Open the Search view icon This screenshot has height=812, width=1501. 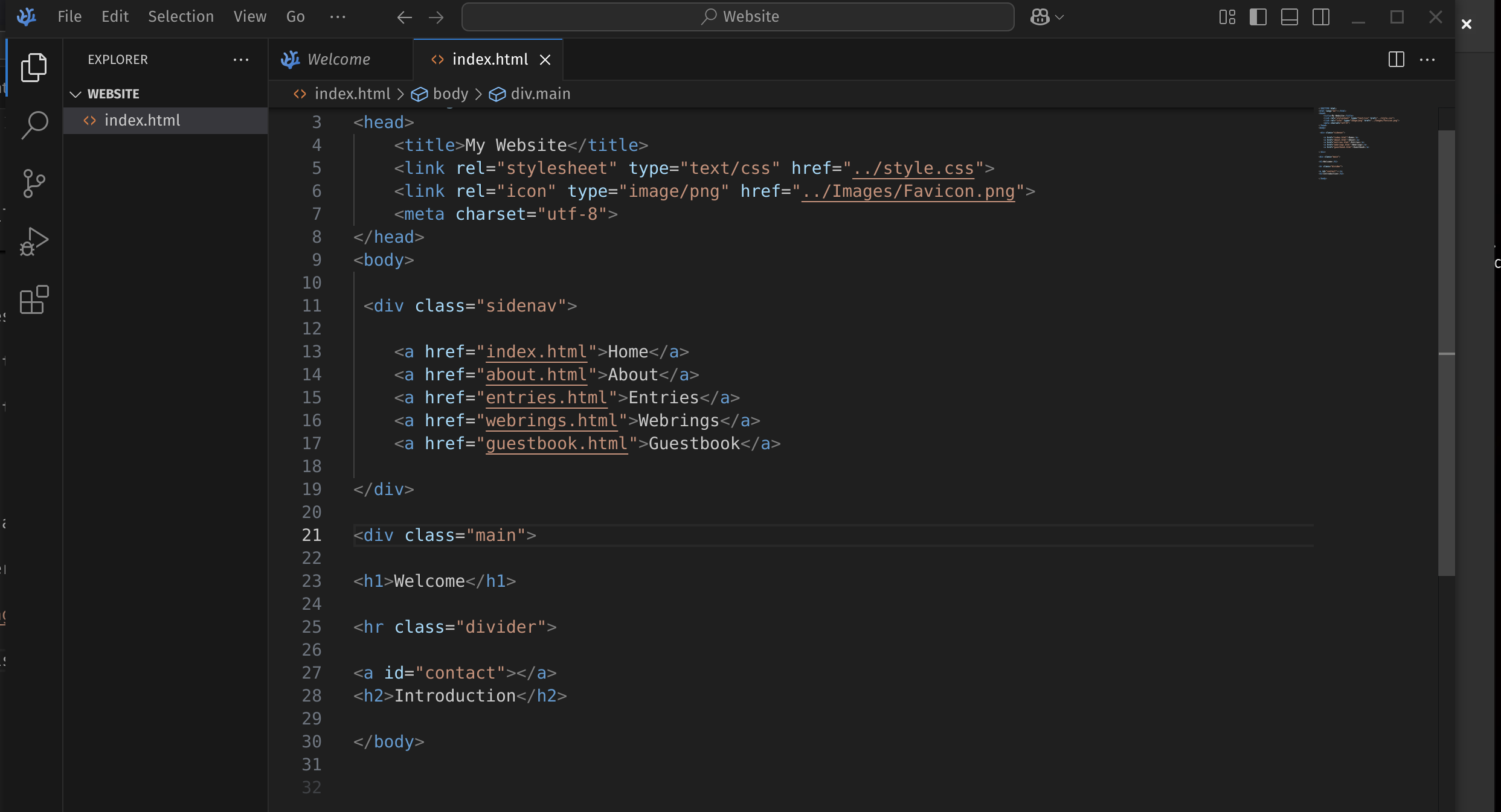34,125
